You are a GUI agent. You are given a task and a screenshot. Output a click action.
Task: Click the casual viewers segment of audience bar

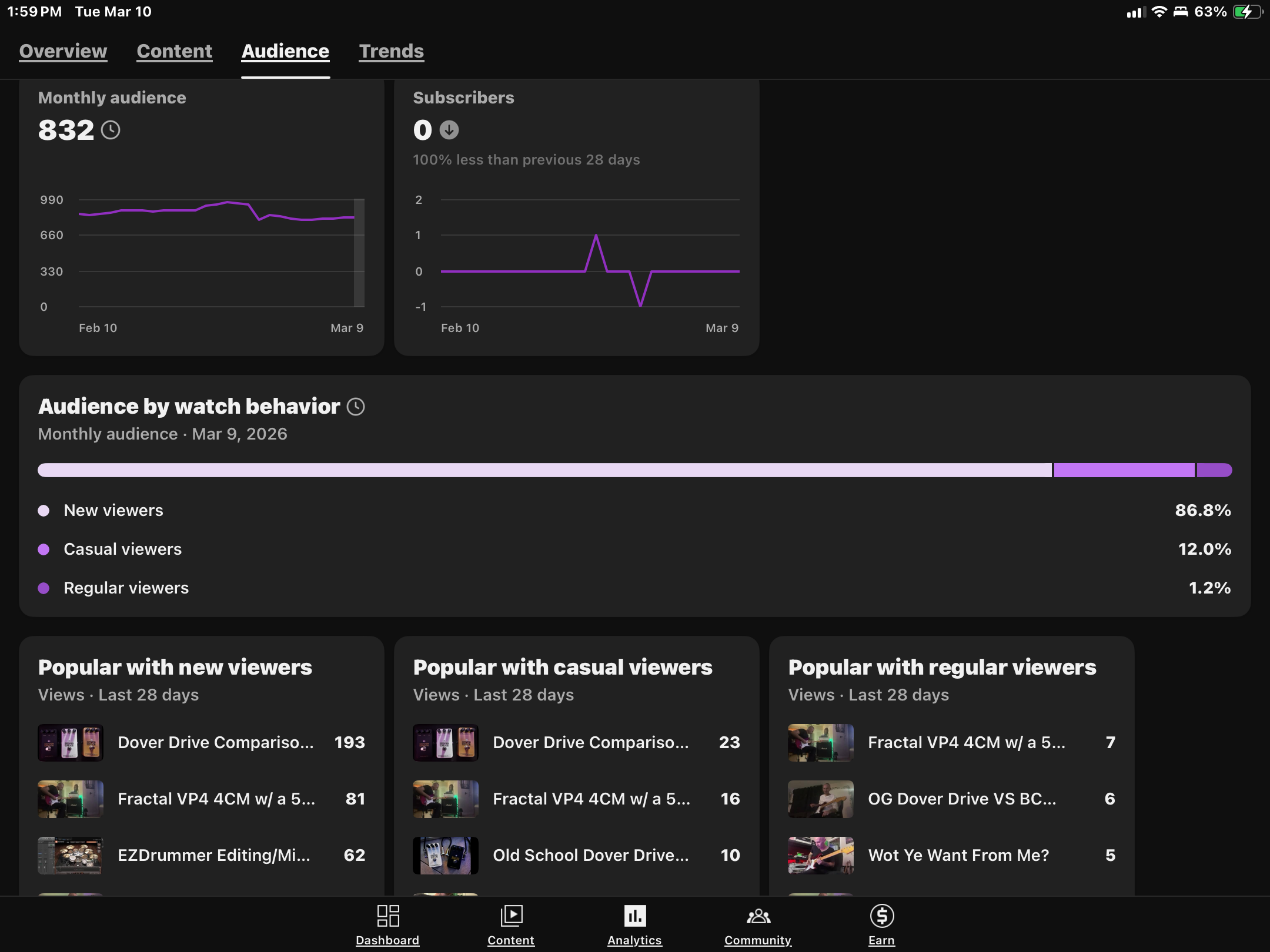point(1124,470)
